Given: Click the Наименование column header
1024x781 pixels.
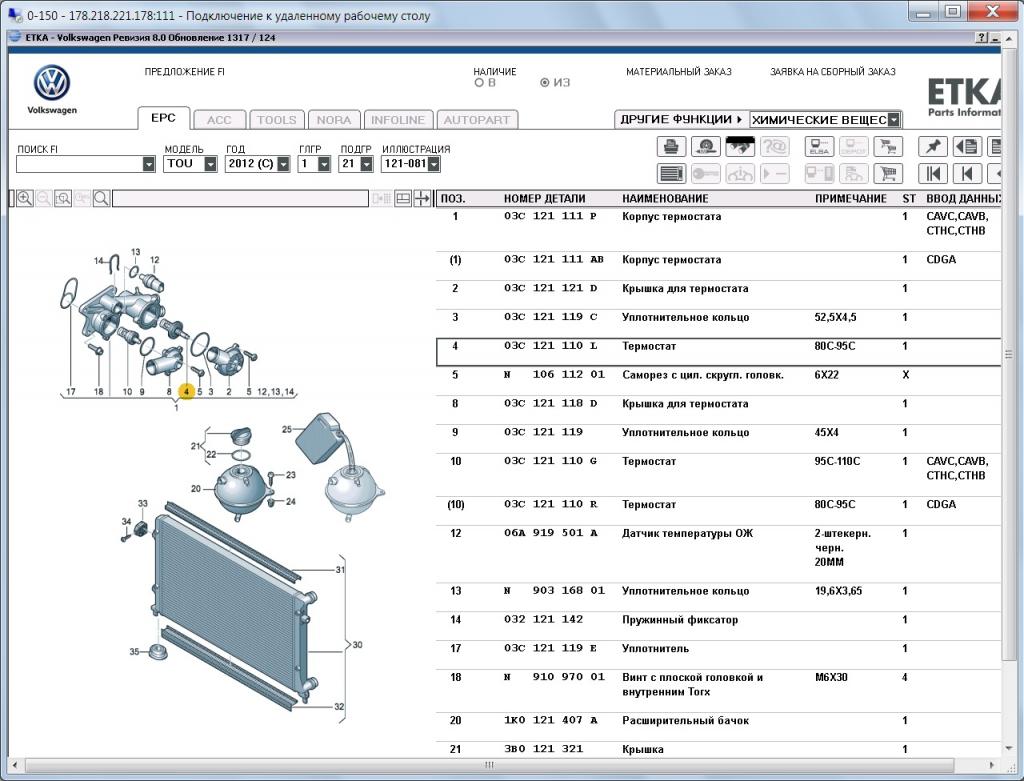Looking at the screenshot, I should (665, 199).
